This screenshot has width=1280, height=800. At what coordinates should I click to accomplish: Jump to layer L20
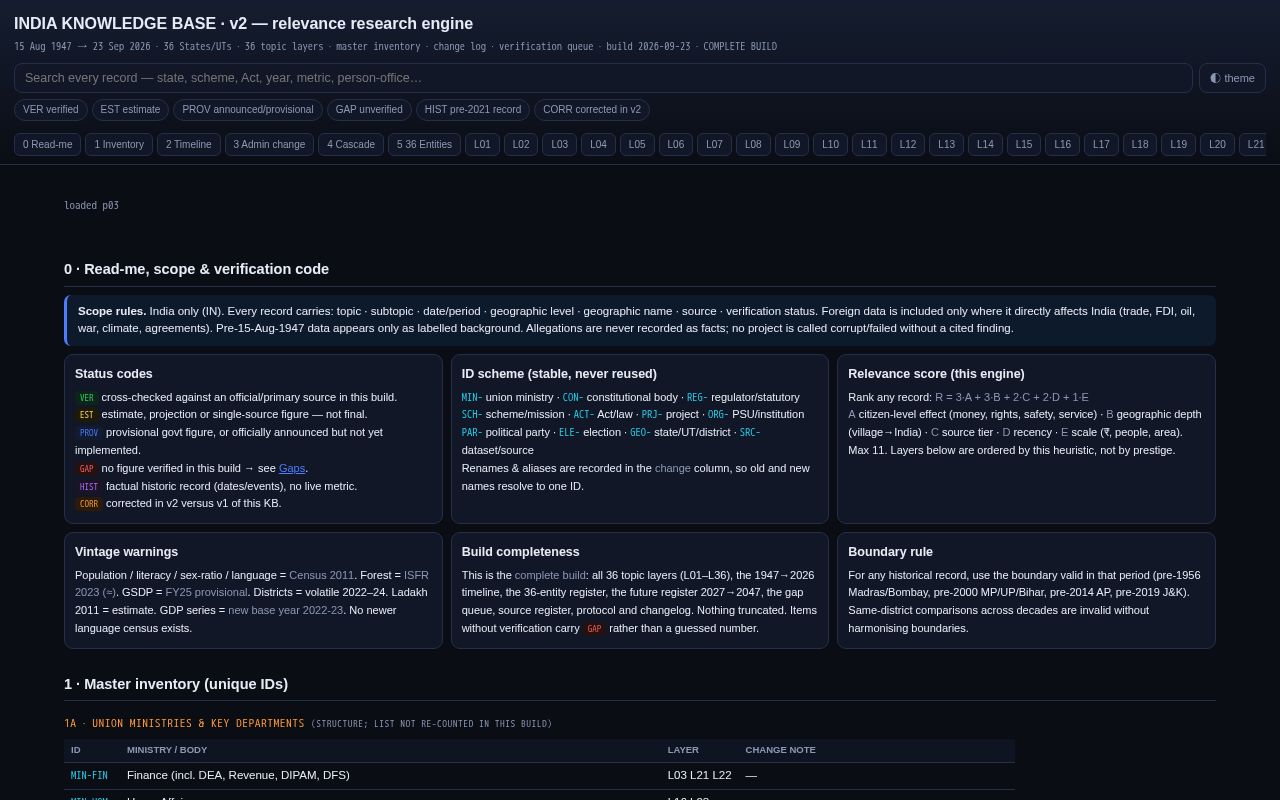(1217, 145)
